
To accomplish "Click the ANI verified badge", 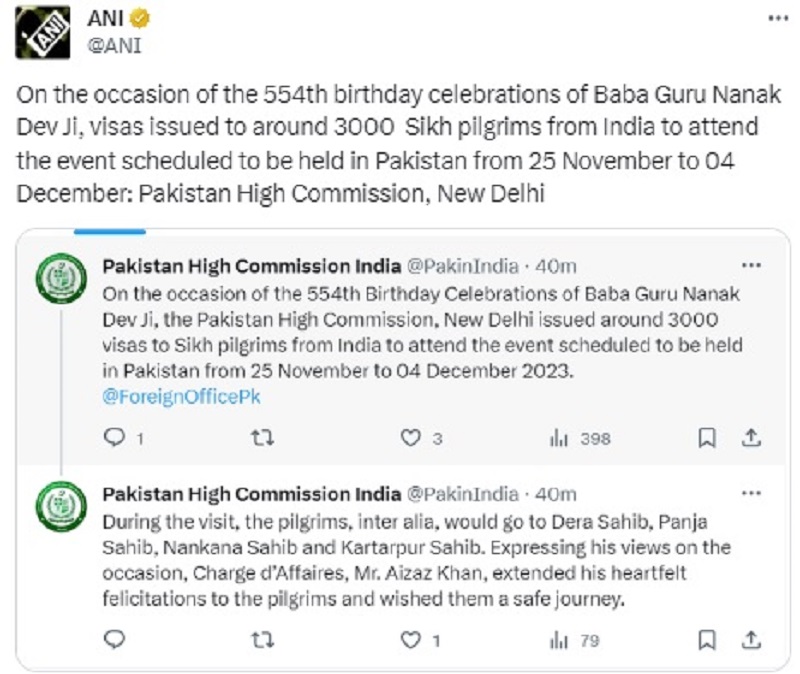I will click(x=139, y=18).
